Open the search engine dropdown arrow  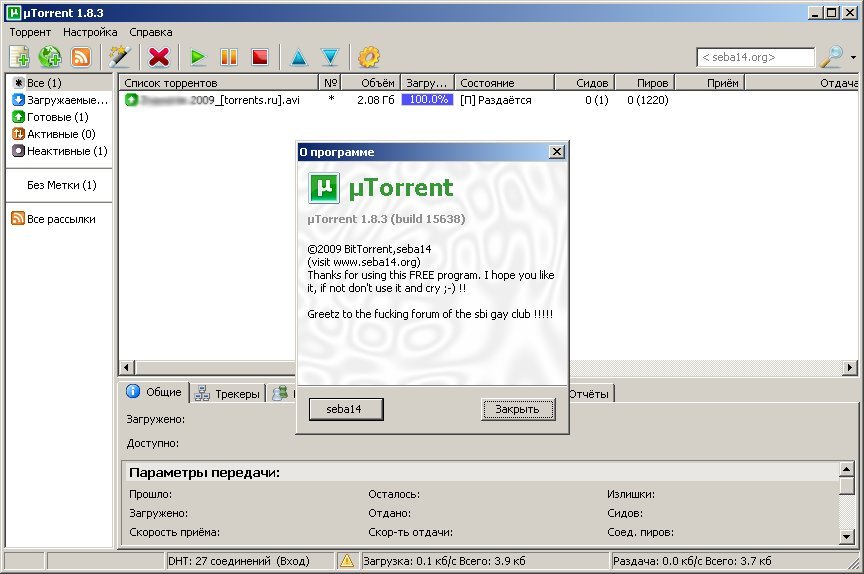(x=853, y=57)
